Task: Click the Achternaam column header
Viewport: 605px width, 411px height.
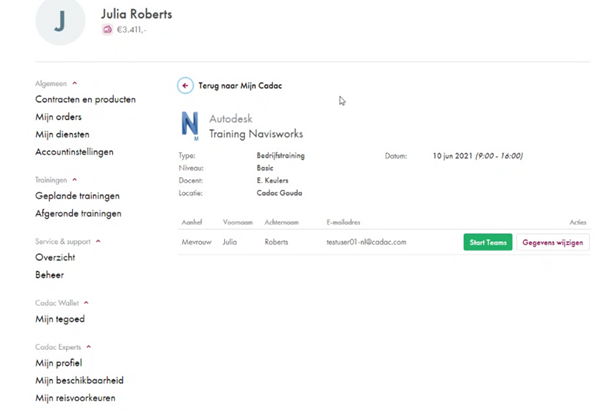Action: [281, 222]
